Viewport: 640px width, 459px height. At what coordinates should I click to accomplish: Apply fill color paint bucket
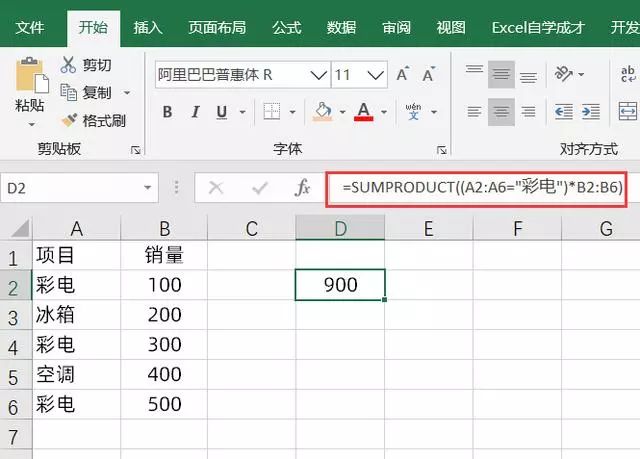[322, 111]
